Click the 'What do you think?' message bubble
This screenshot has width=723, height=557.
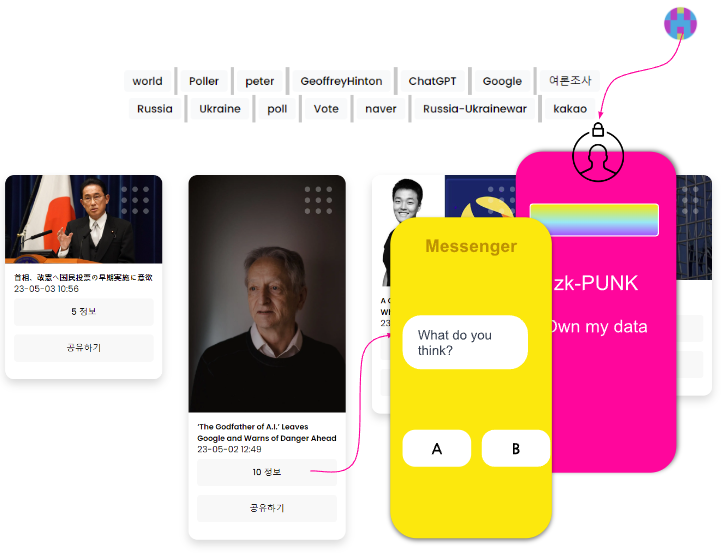465,342
